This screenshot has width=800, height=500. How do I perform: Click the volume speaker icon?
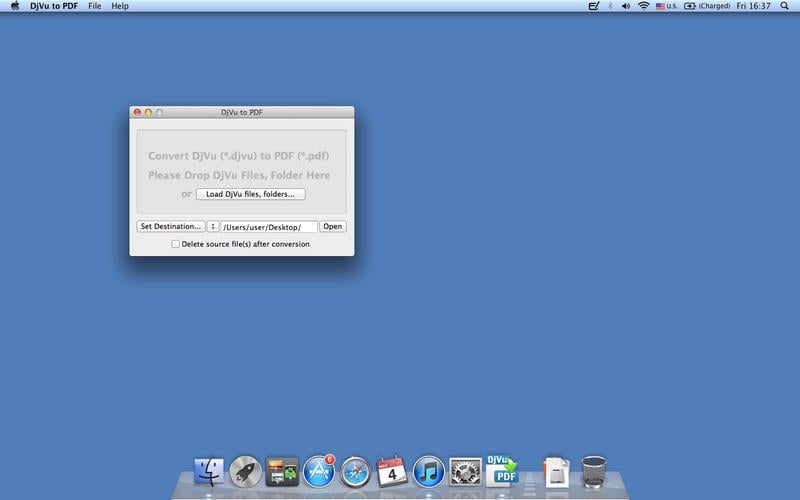coord(626,6)
